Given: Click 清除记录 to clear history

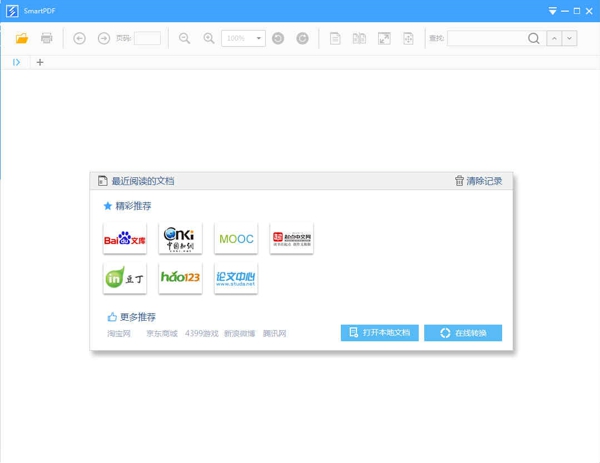Looking at the screenshot, I should (478, 181).
